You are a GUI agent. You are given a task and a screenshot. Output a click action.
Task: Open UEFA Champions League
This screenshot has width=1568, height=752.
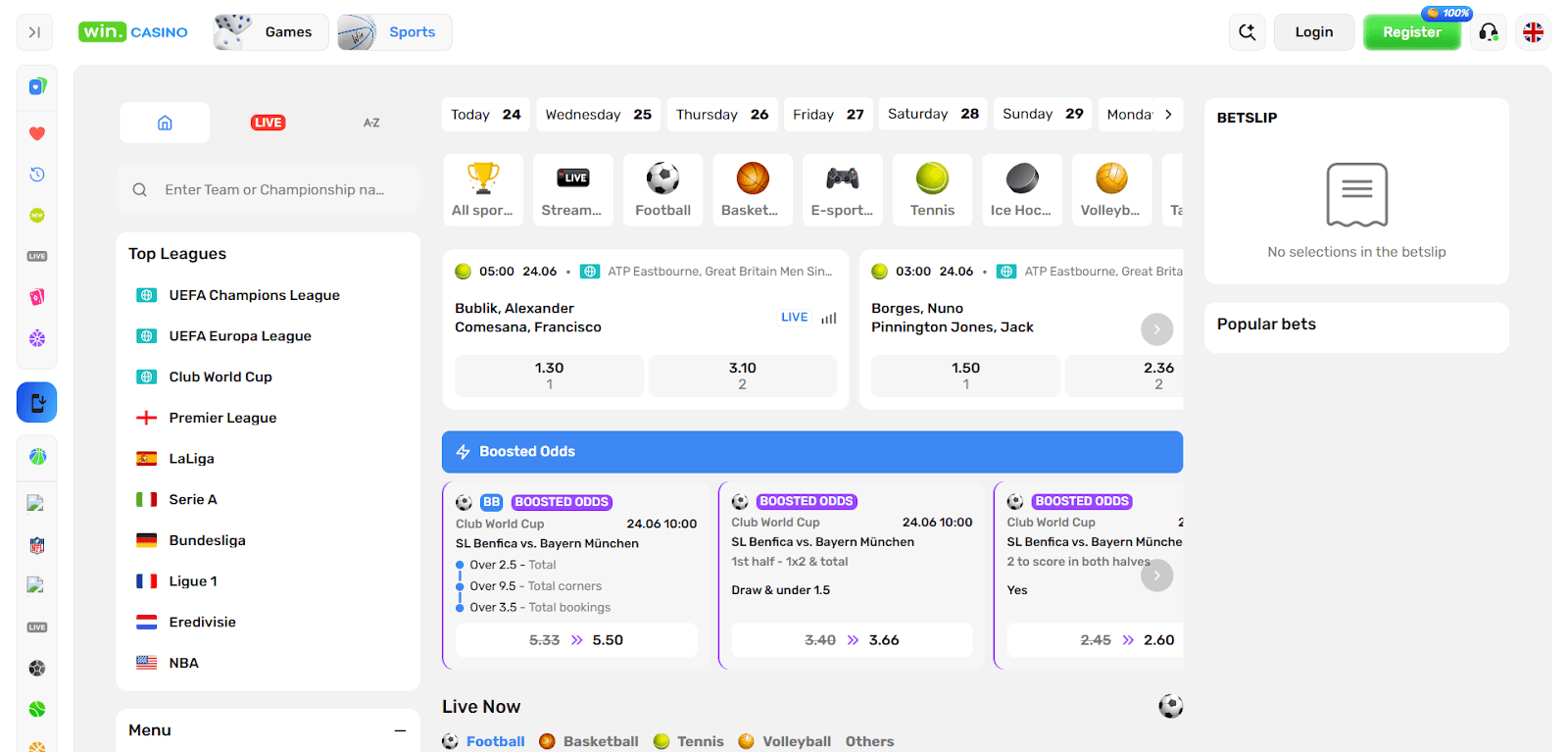pos(254,295)
